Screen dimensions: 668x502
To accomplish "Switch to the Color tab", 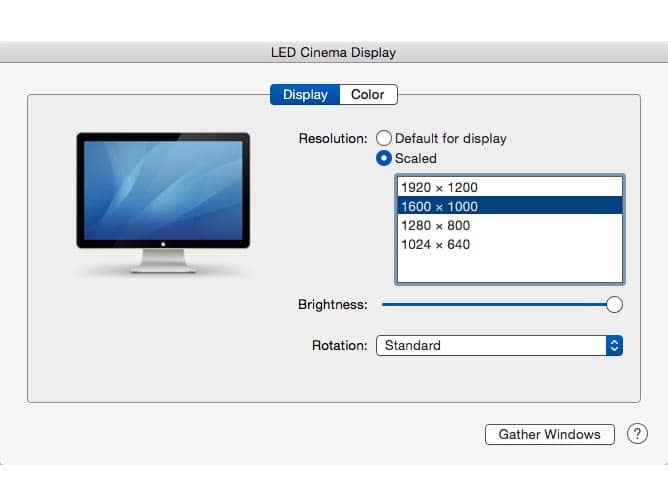I will pyautogui.click(x=369, y=94).
